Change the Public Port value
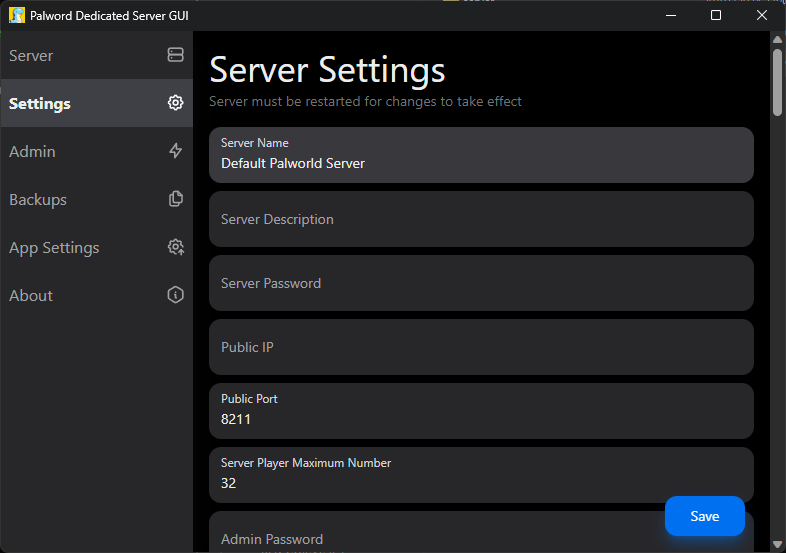786x553 pixels. pyautogui.click(x=480, y=419)
